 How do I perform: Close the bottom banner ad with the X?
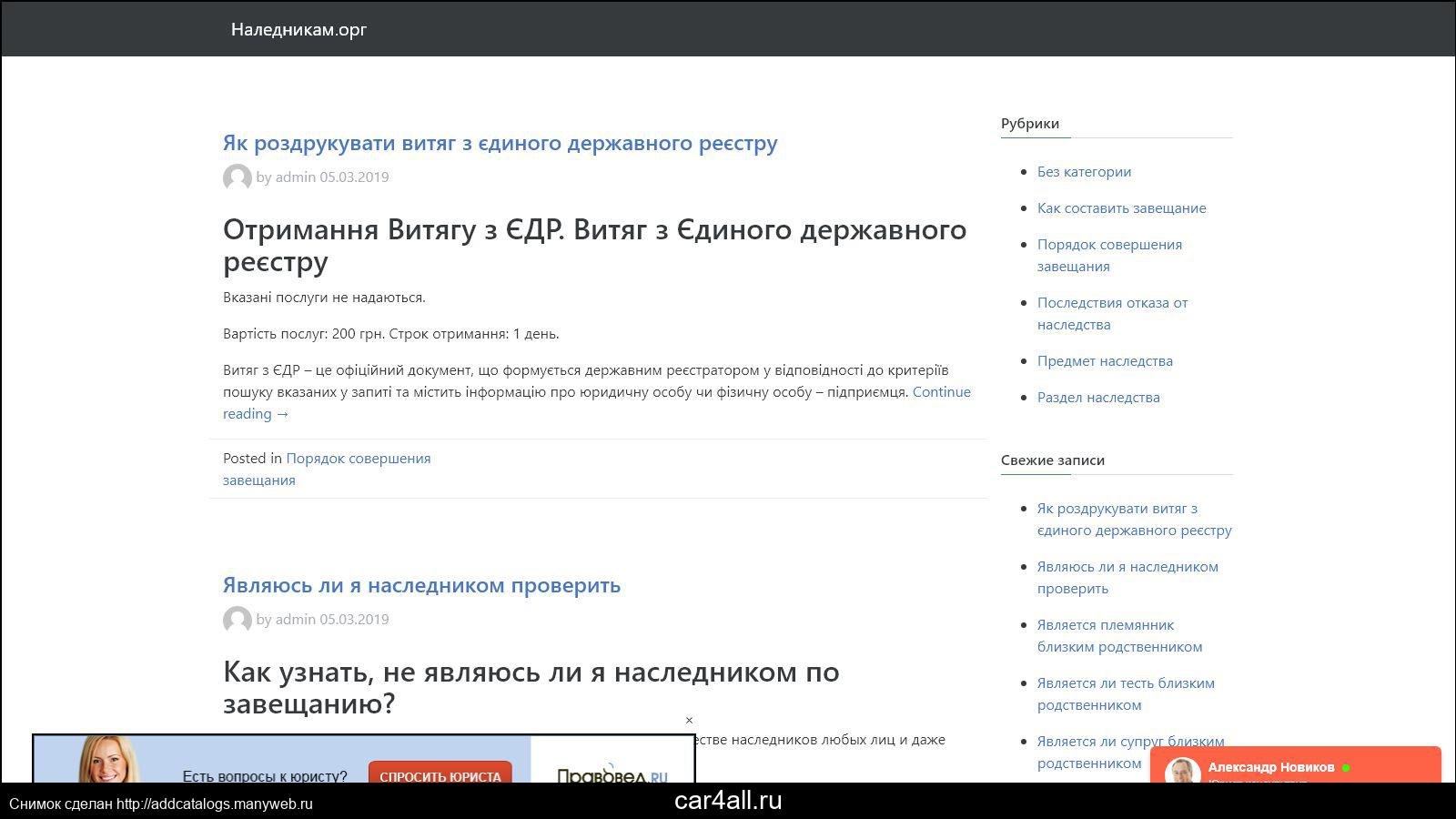point(689,721)
